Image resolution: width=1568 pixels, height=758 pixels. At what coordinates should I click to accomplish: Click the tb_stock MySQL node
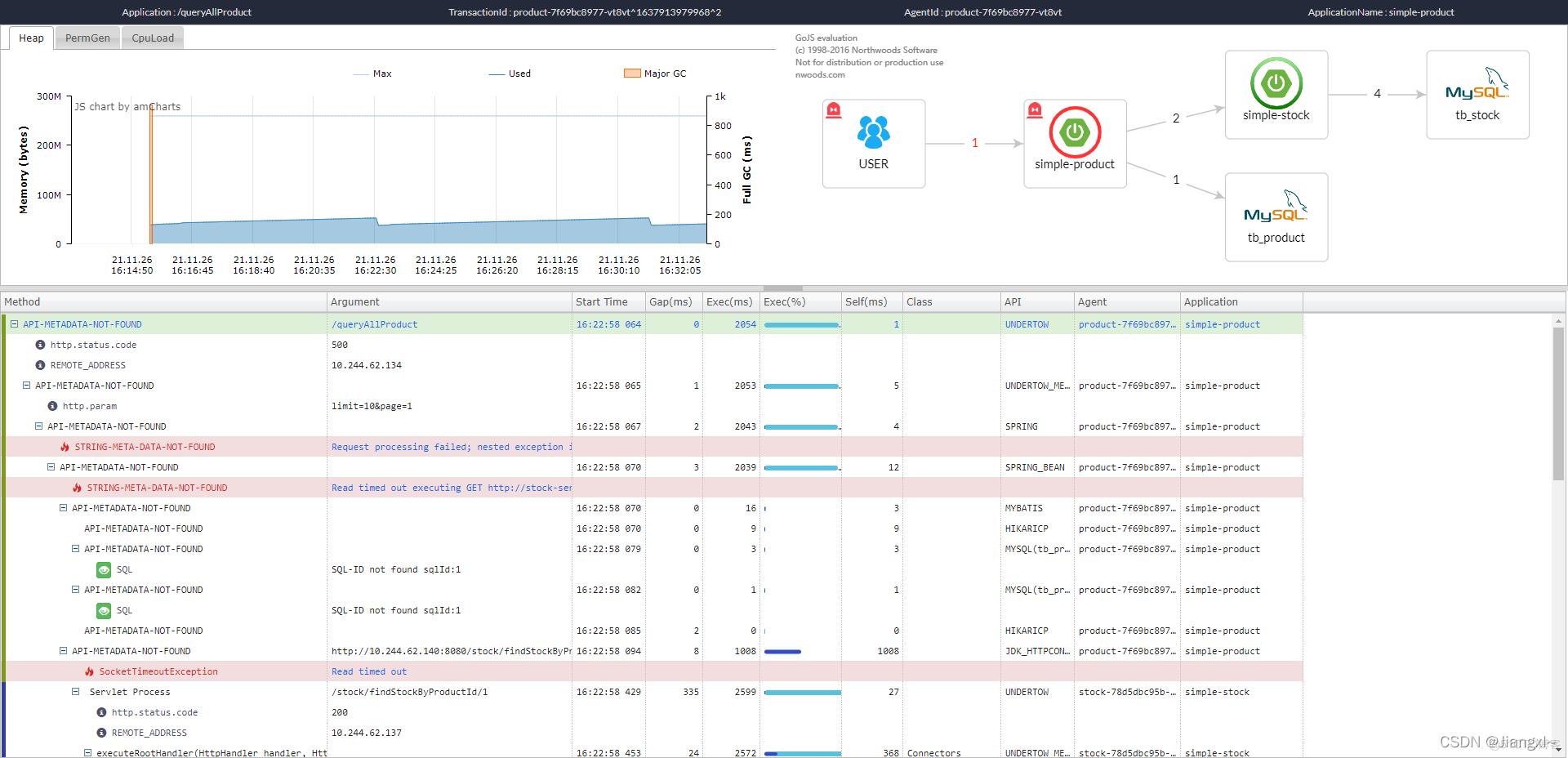[x=1477, y=95]
